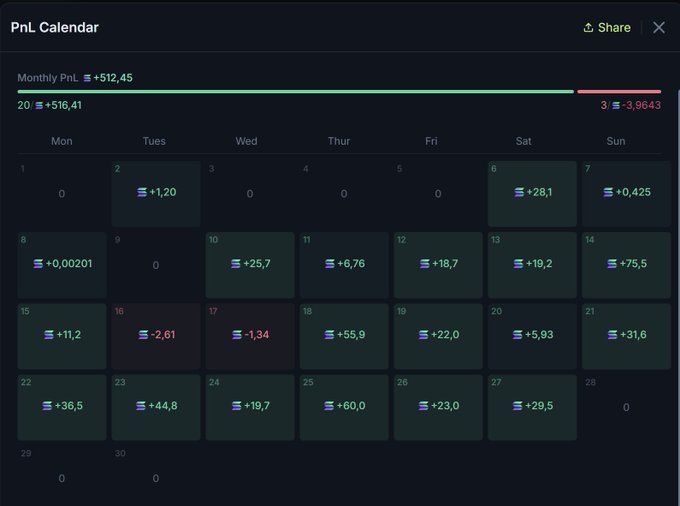Select day 27 value +29,5
680x506 pixels.
click(539, 406)
